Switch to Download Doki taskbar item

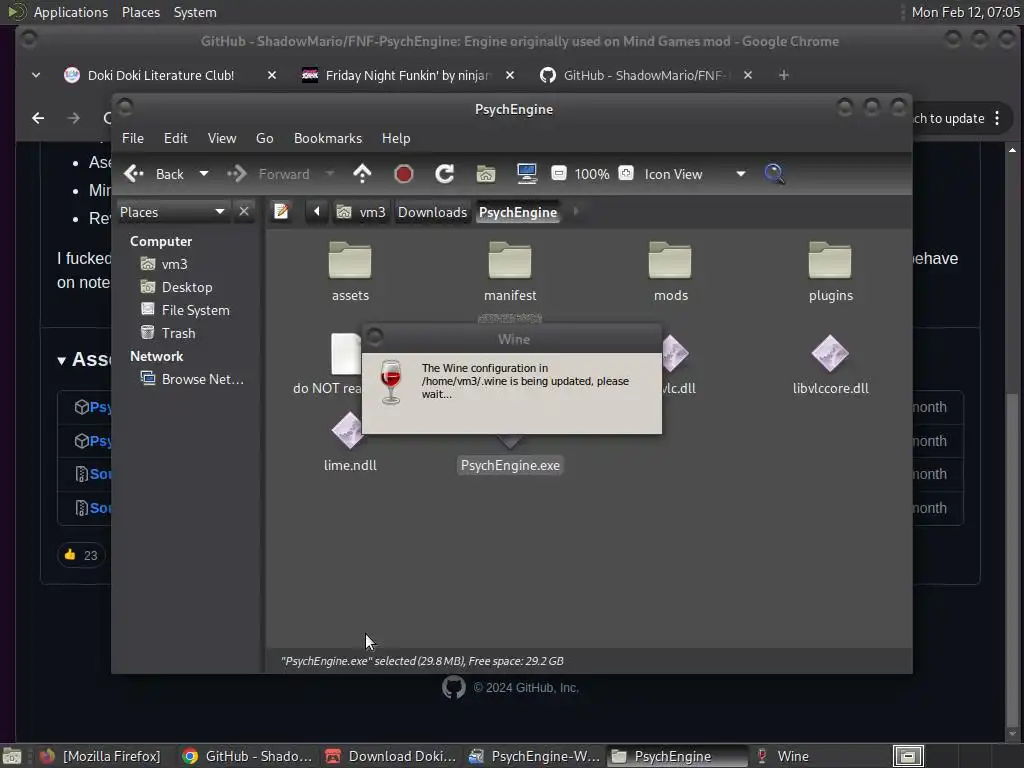tap(391, 756)
